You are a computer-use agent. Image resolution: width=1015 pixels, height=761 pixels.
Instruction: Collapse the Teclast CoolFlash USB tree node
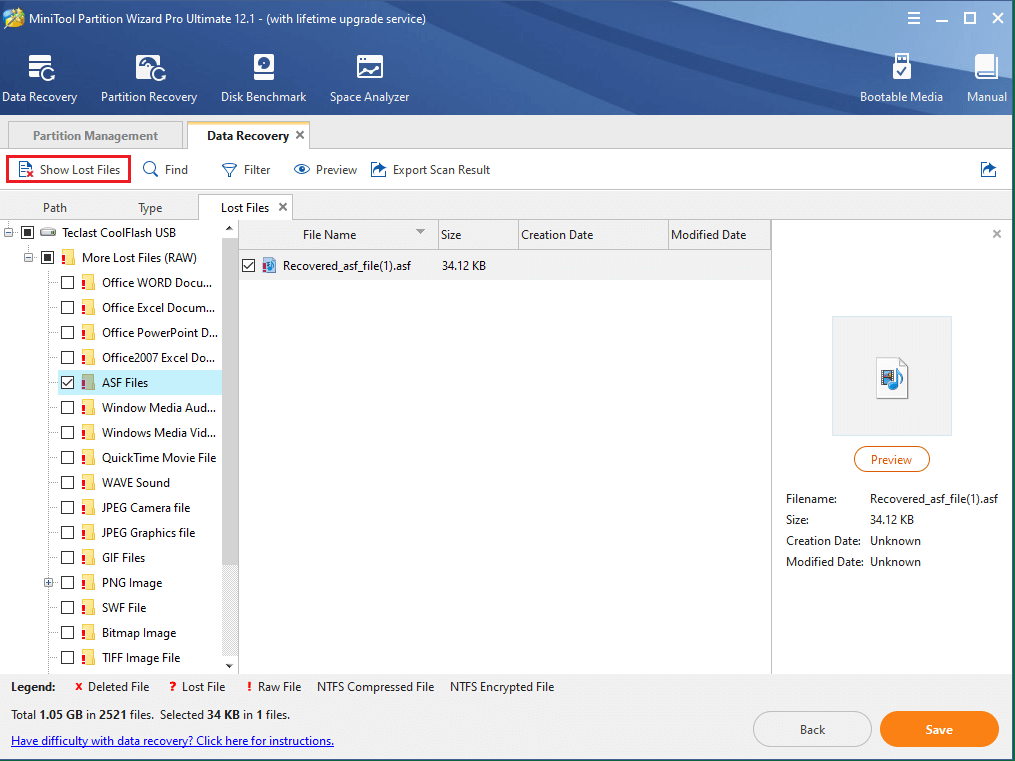click(x=8, y=232)
